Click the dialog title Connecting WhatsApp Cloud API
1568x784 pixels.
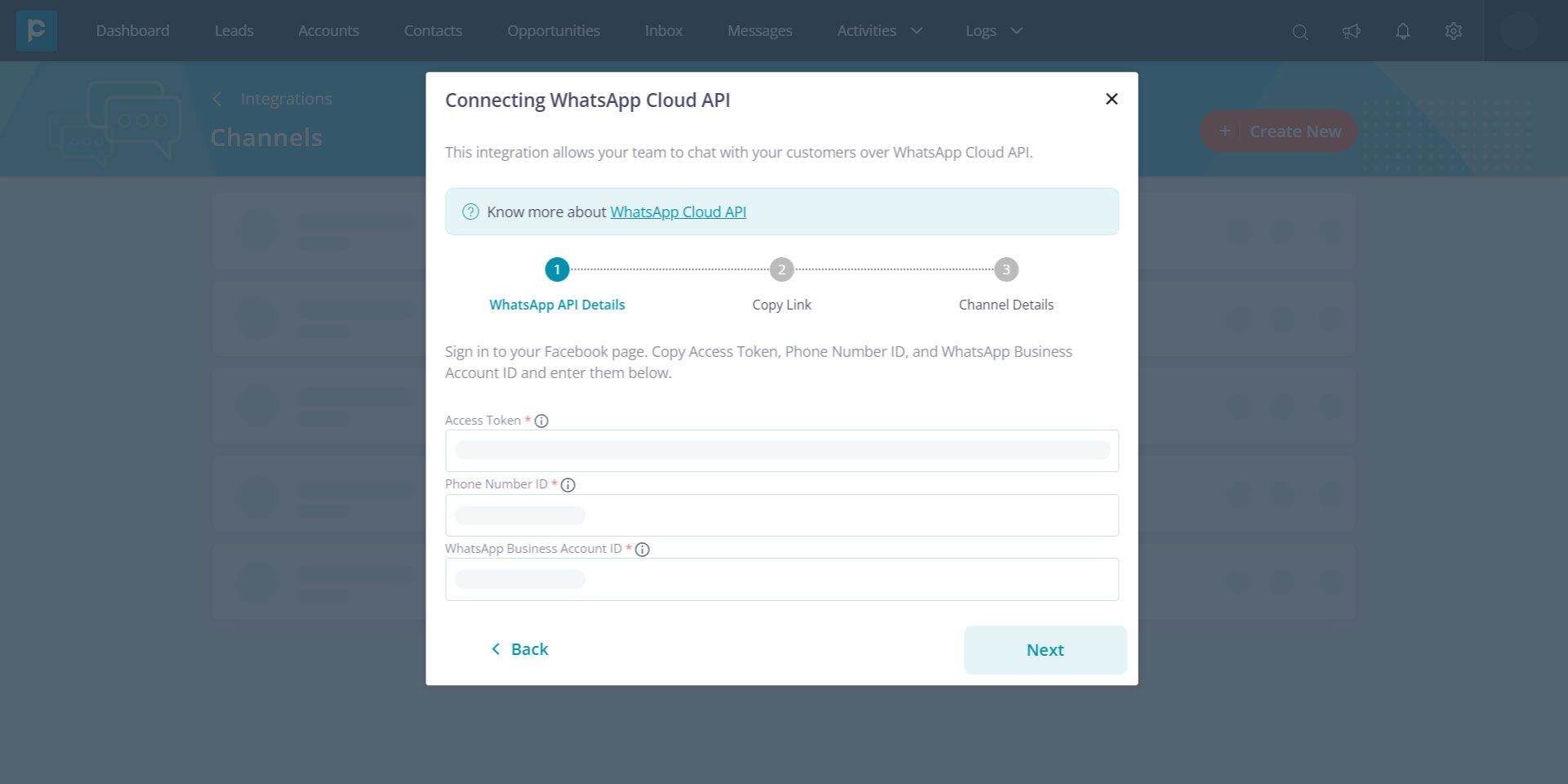(588, 100)
